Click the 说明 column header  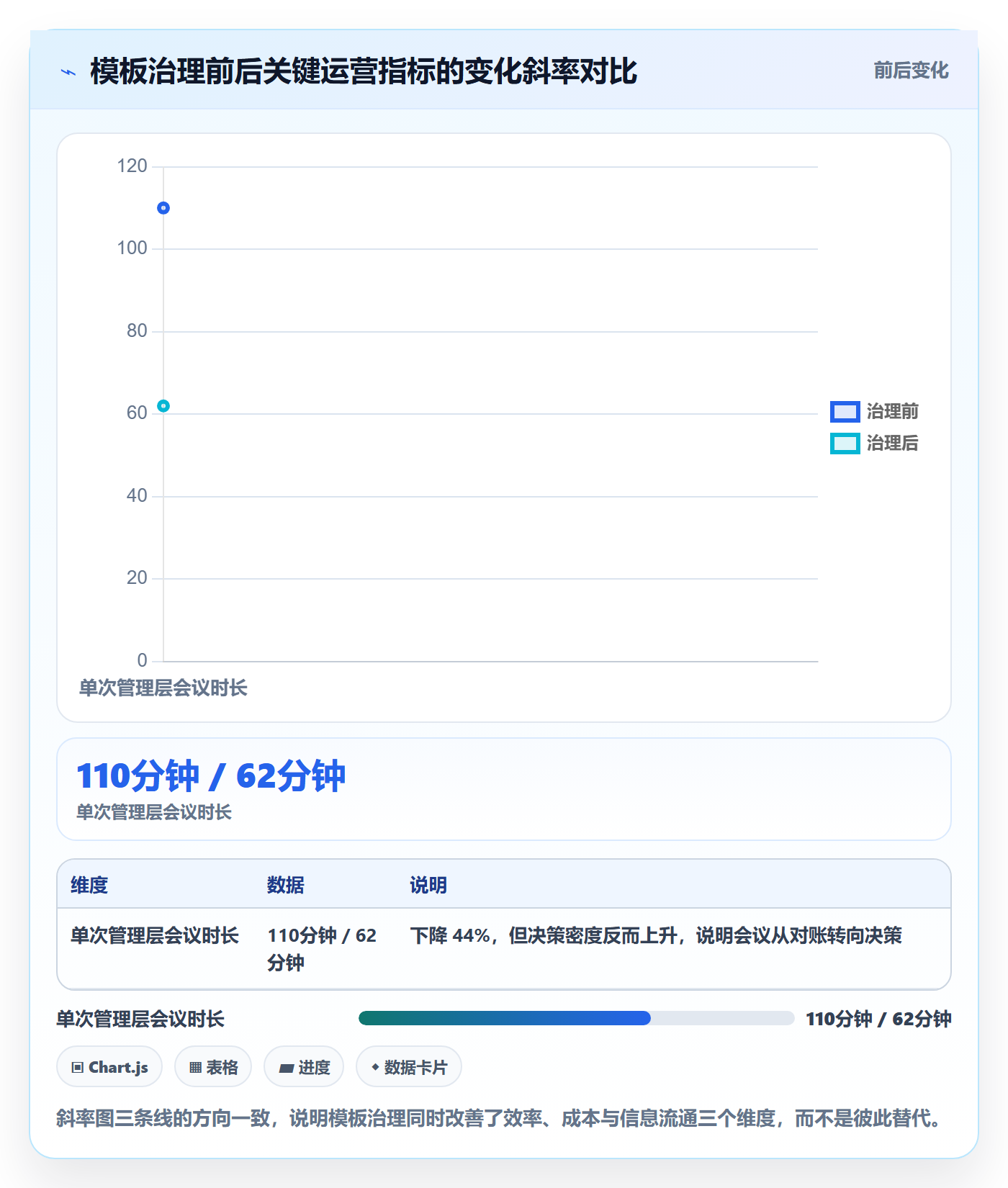pos(428,885)
